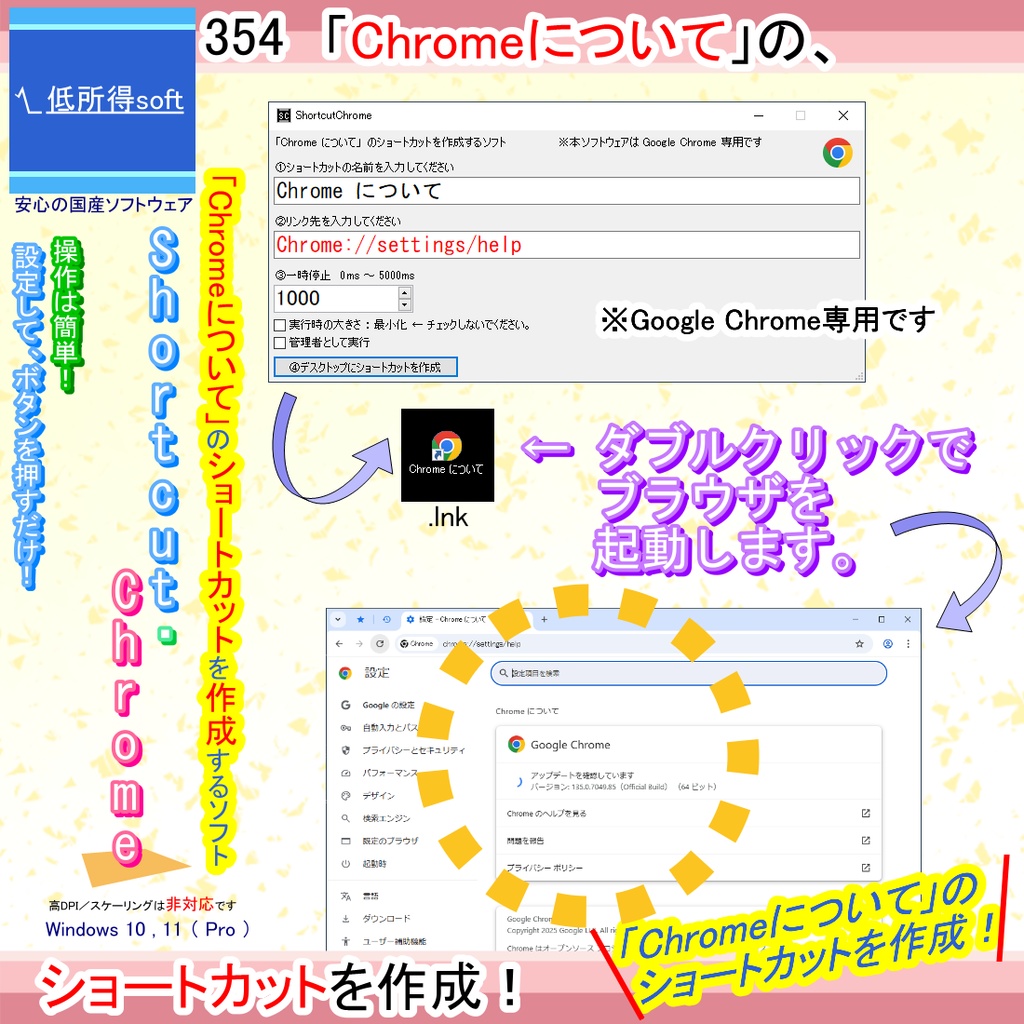The image size is (1024, 1024).
Task: Open external link icon for Chrome のヘルプを見る
Action: [865, 813]
